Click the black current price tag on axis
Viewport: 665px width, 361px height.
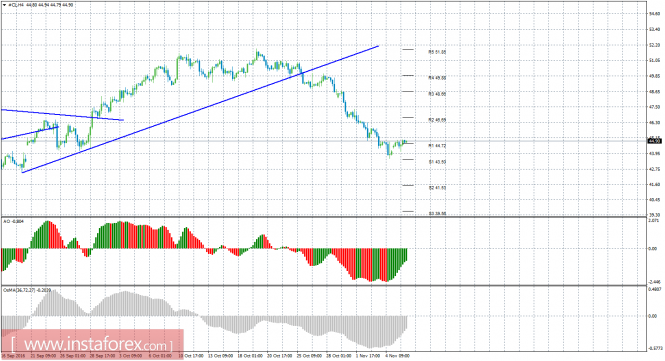(x=655, y=141)
